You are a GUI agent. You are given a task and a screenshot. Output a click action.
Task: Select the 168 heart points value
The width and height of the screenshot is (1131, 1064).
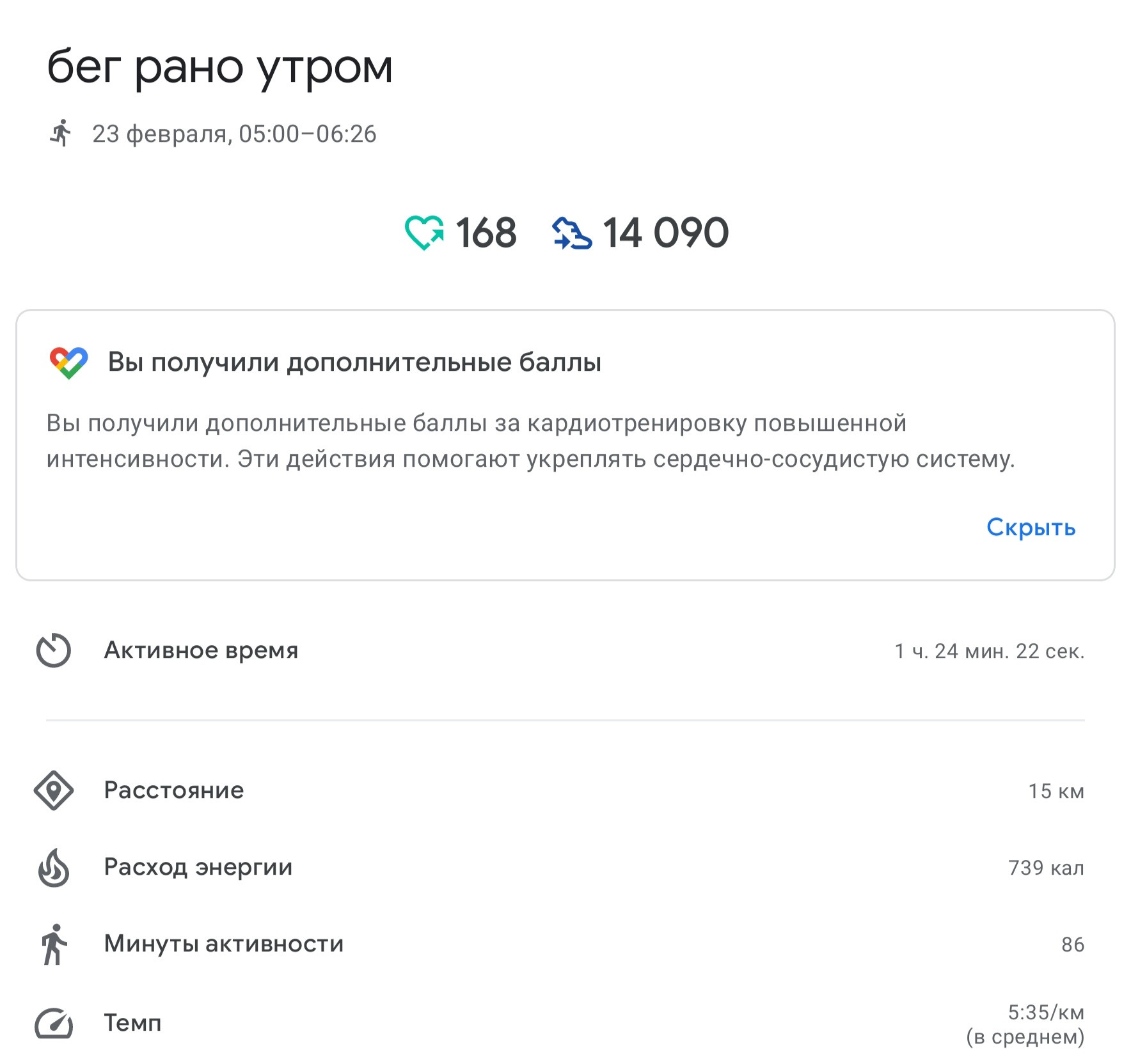coord(486,233)
